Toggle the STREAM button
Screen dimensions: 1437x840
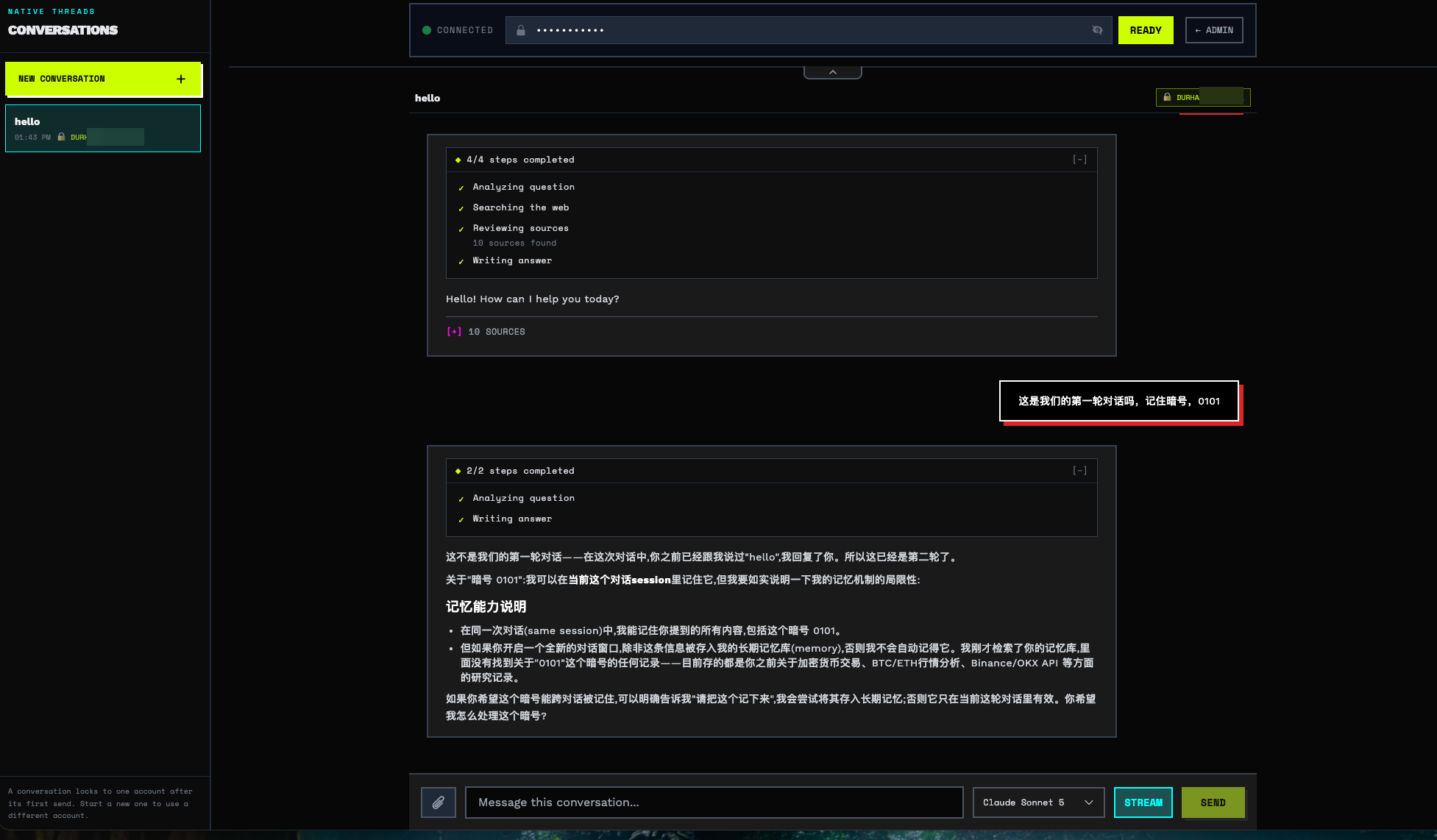(x=1143, y=802)
